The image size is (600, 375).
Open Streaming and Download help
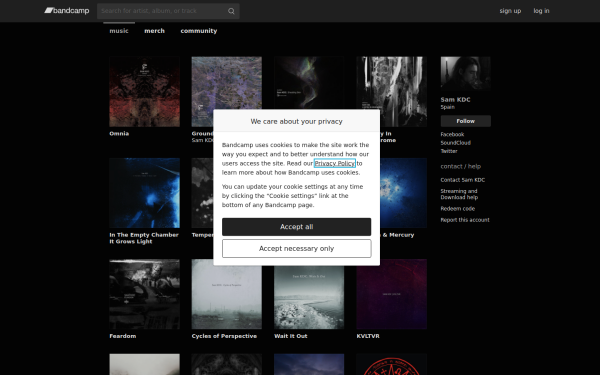pyautogui.click(x=459, y=194)
